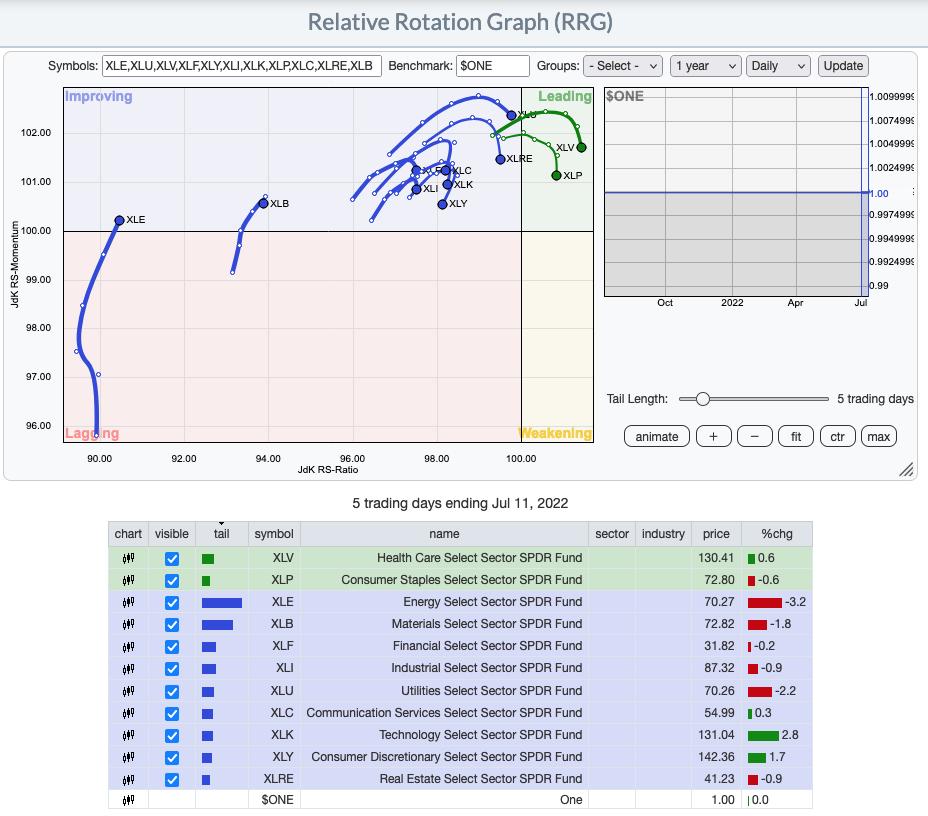Sort table by %chg column header

[x=776, y=534]
